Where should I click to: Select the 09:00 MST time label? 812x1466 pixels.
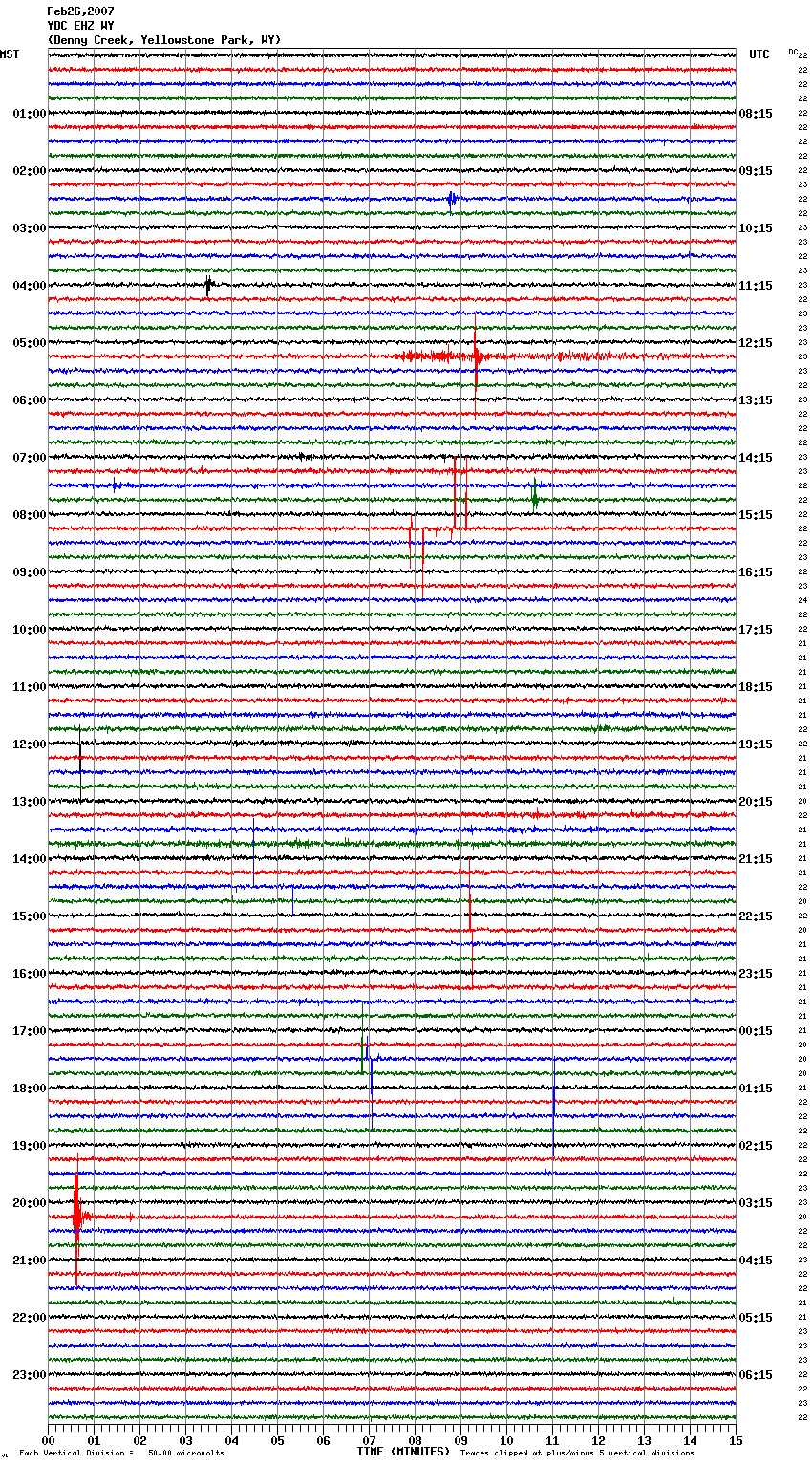pos(29,572)
